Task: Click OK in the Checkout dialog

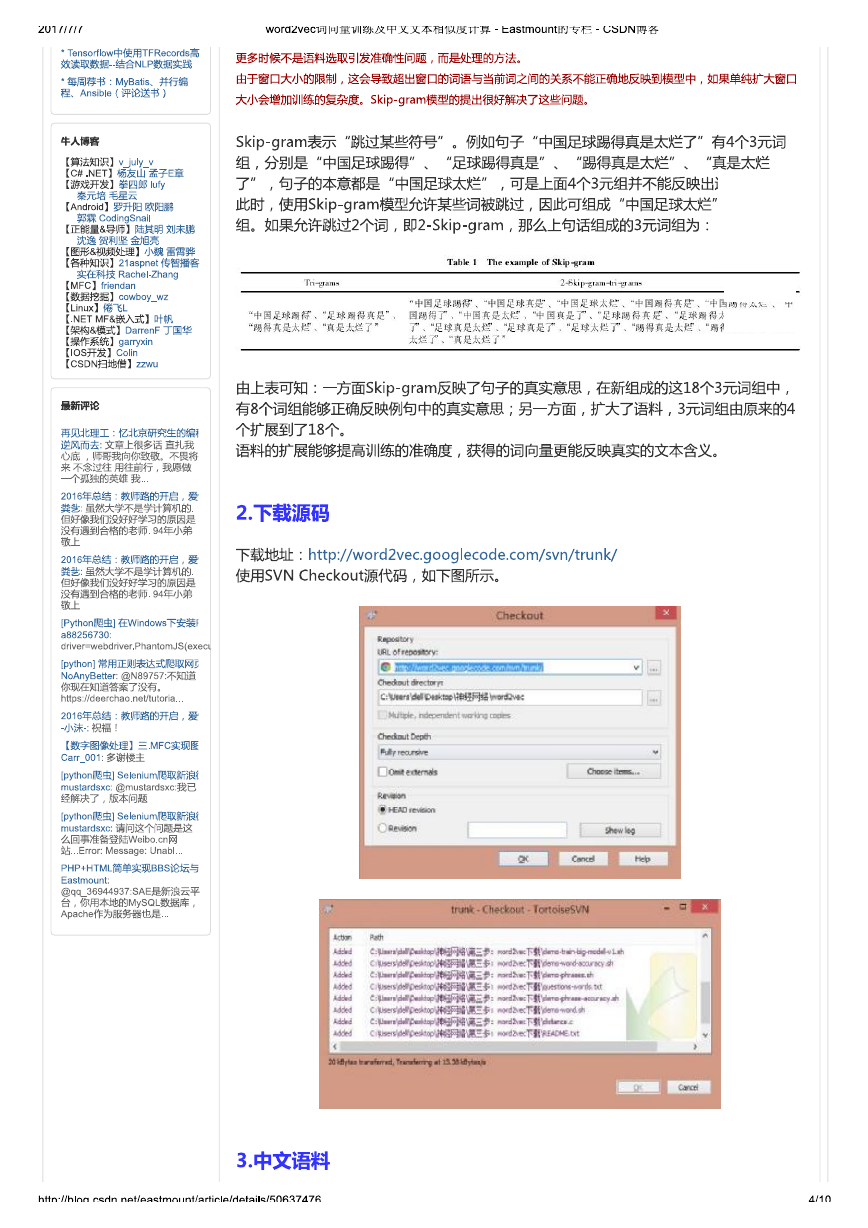Action: 524,859
